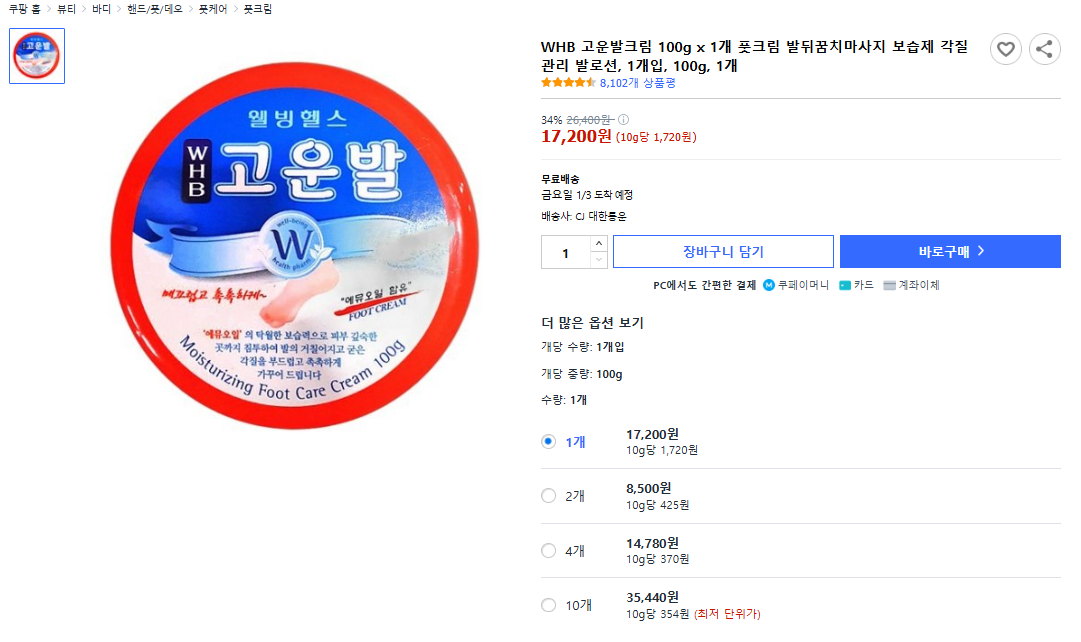Choose the 4개 package option

[548, 550]
